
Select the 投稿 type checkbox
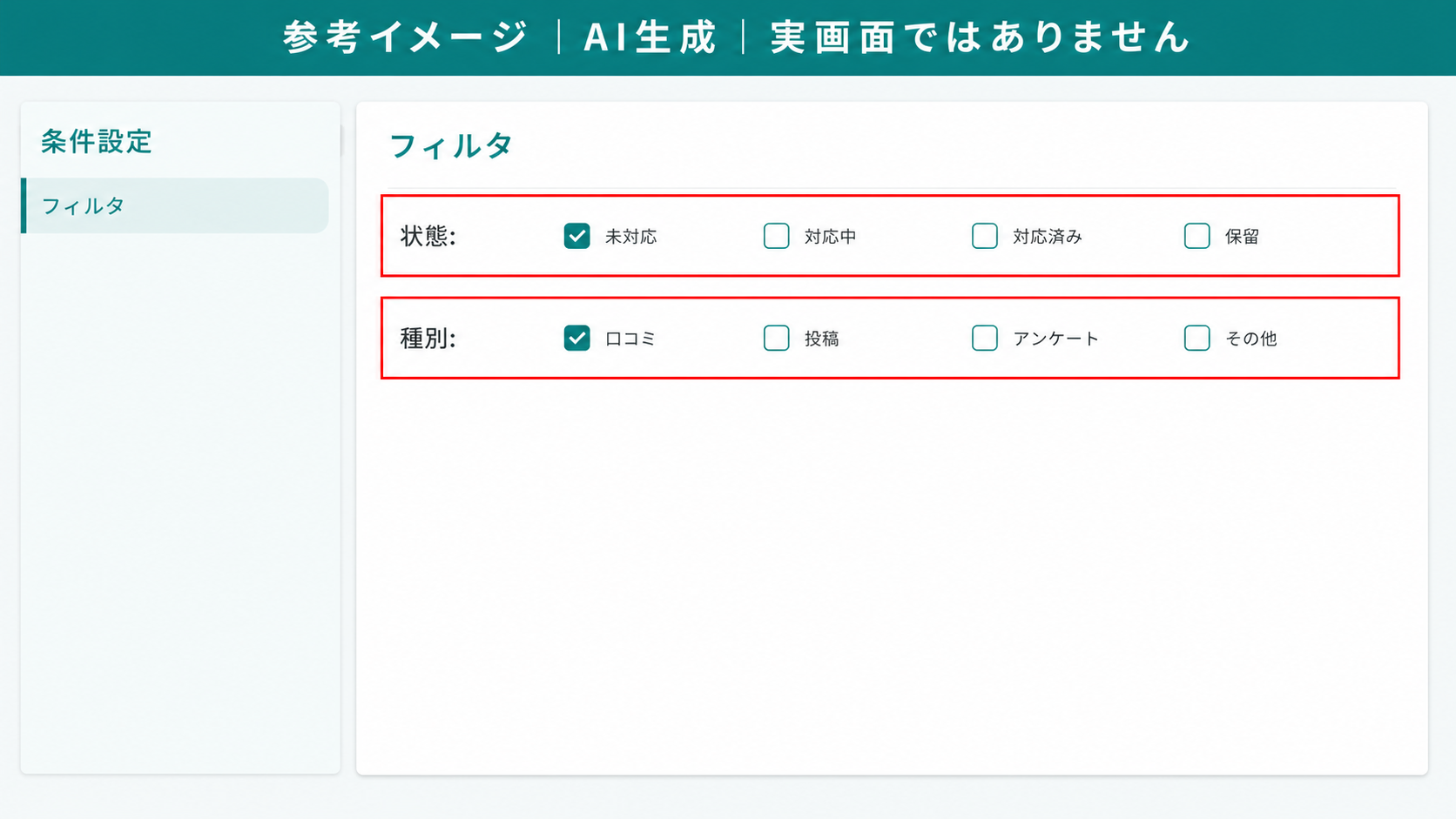(x=776, y=338)
